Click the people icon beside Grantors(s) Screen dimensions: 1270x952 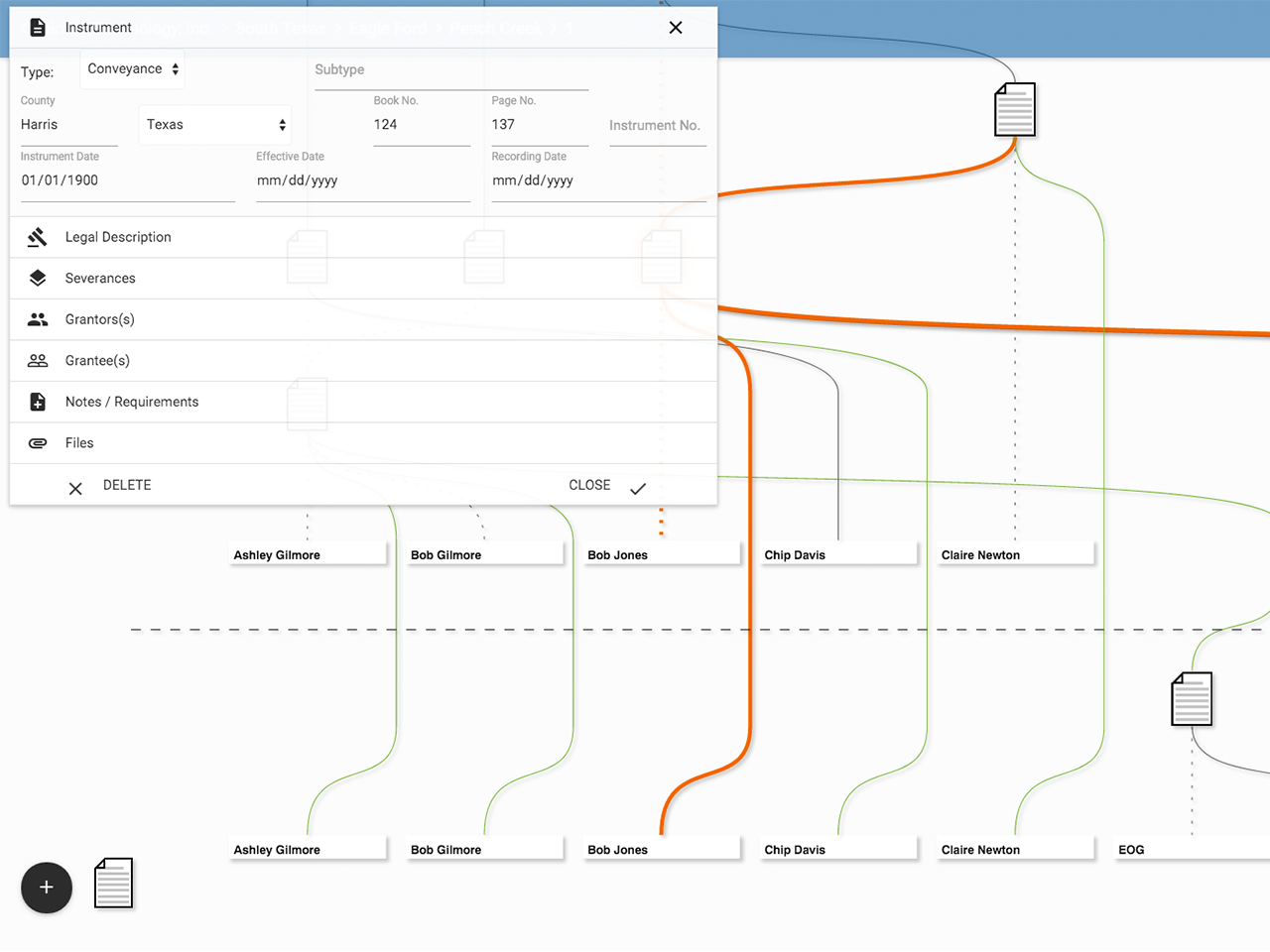tap(38, 319)
